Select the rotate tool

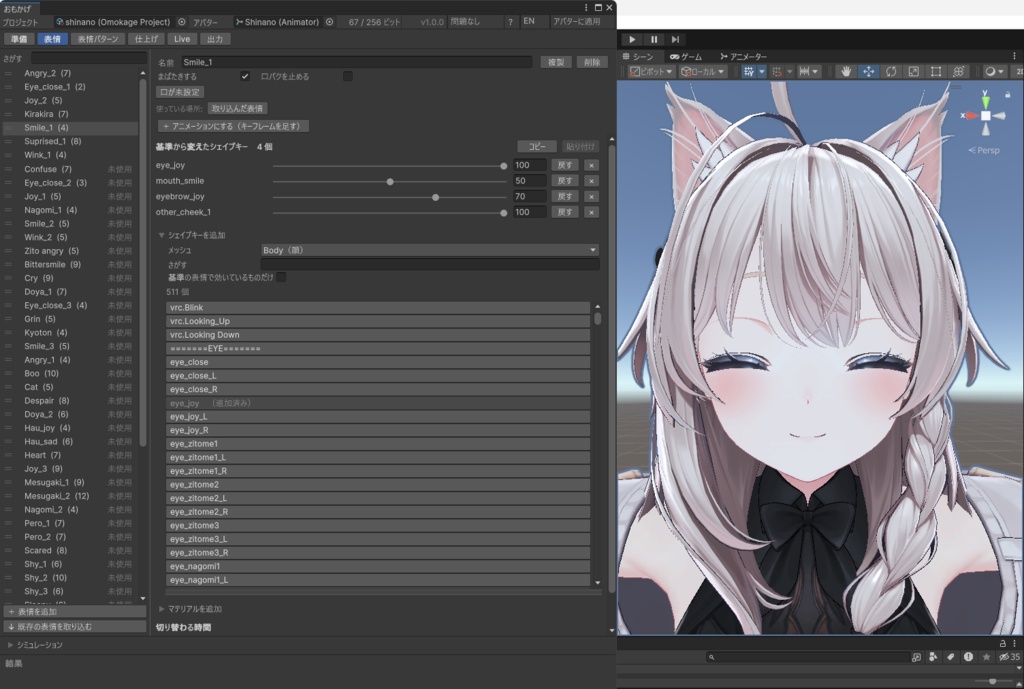tap(891, 72)
